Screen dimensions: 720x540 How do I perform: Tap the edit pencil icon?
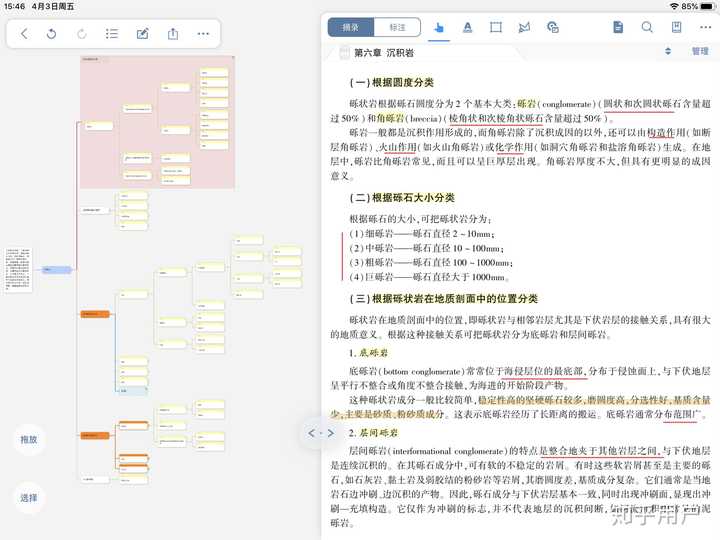click(142, 34)
